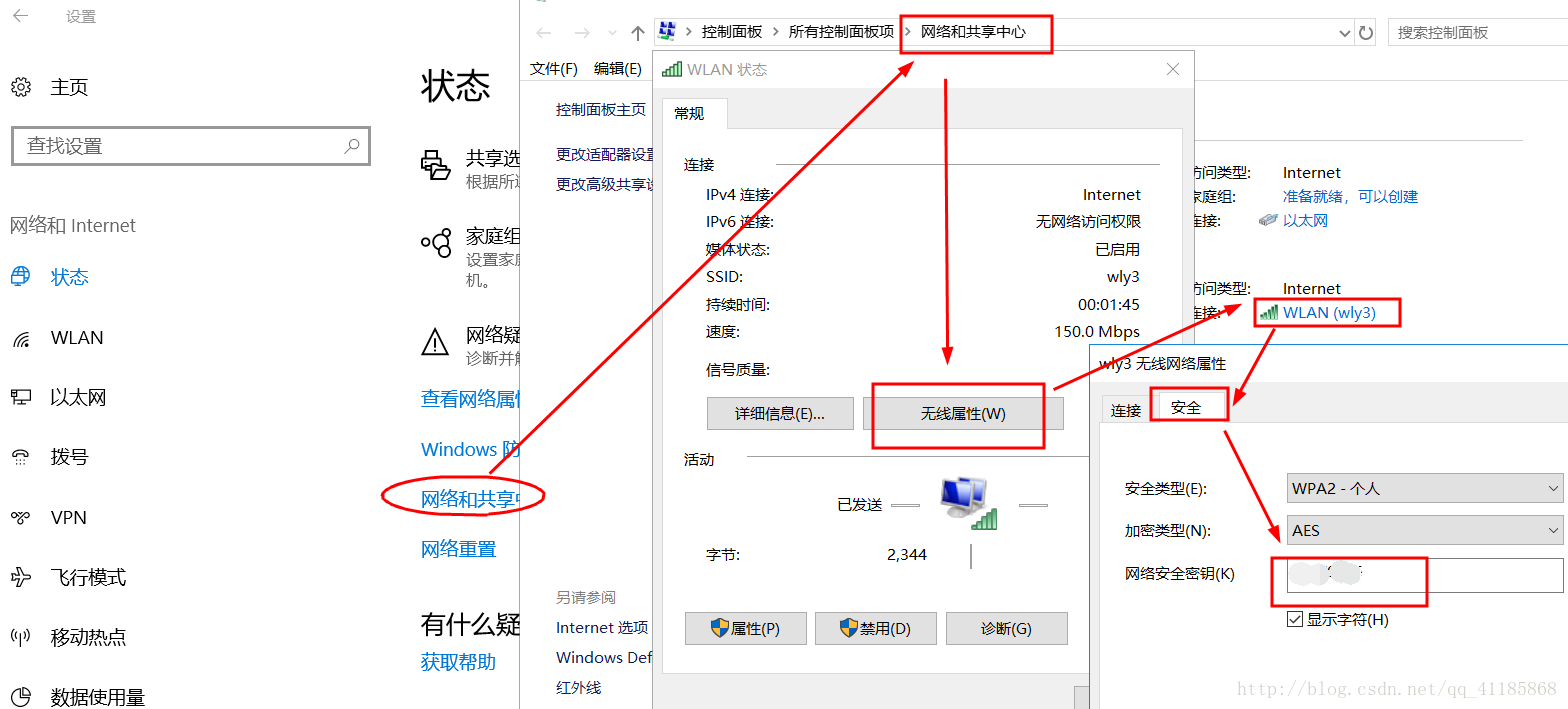The image size is (1568, 709).
Task: Toggle the 显示字符(H) checkbox
Action: pos(1295,619)
